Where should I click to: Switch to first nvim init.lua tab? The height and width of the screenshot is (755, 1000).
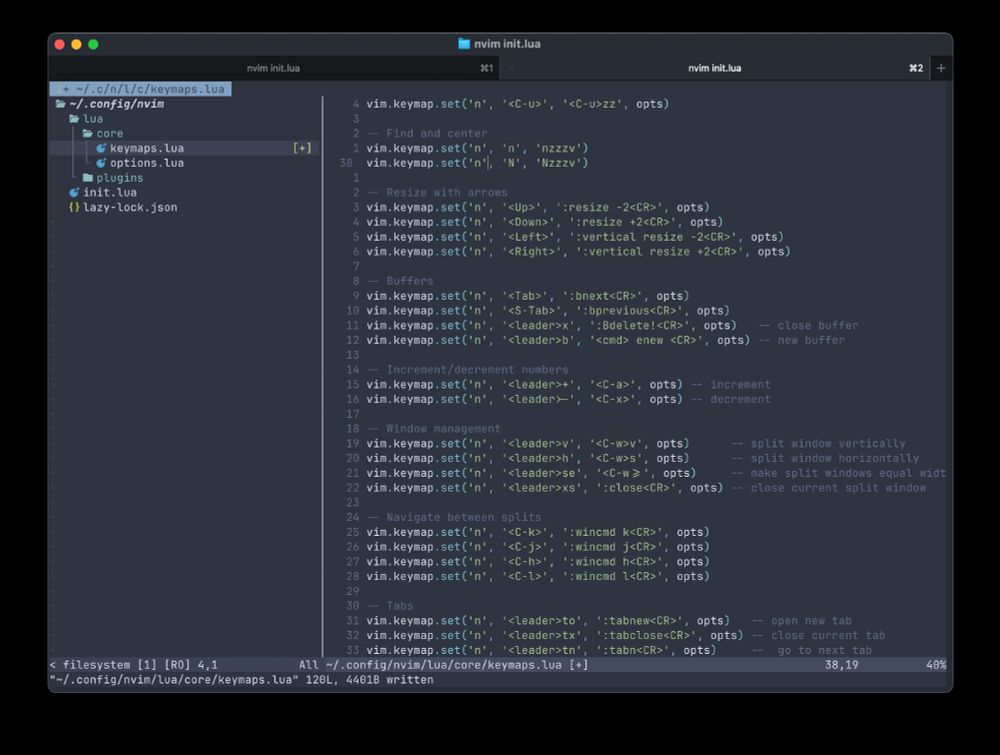[273, 68]
